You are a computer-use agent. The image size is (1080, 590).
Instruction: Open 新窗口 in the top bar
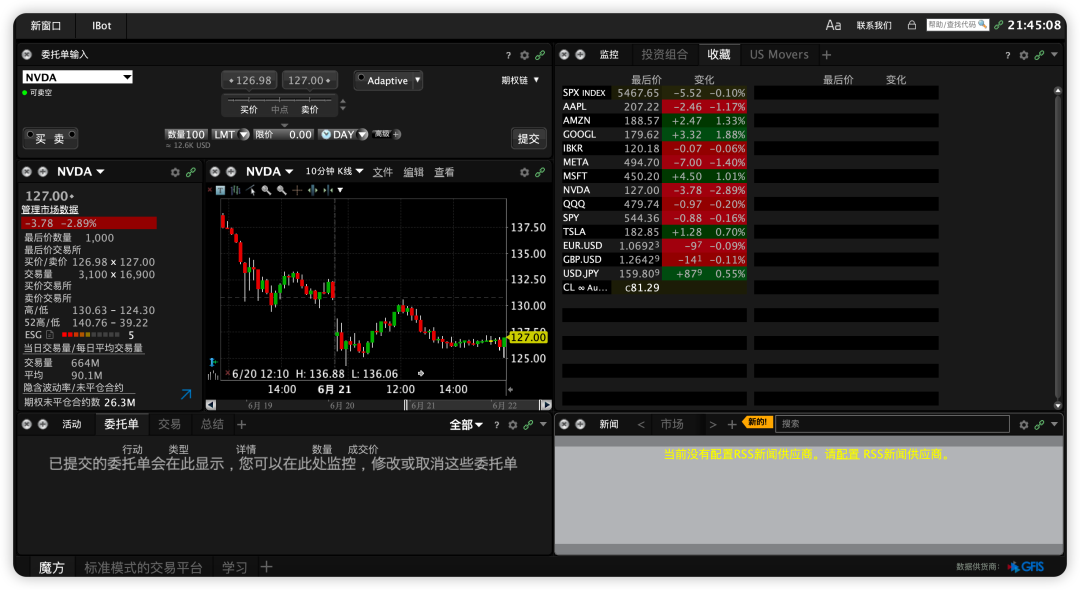pos(45,25)
